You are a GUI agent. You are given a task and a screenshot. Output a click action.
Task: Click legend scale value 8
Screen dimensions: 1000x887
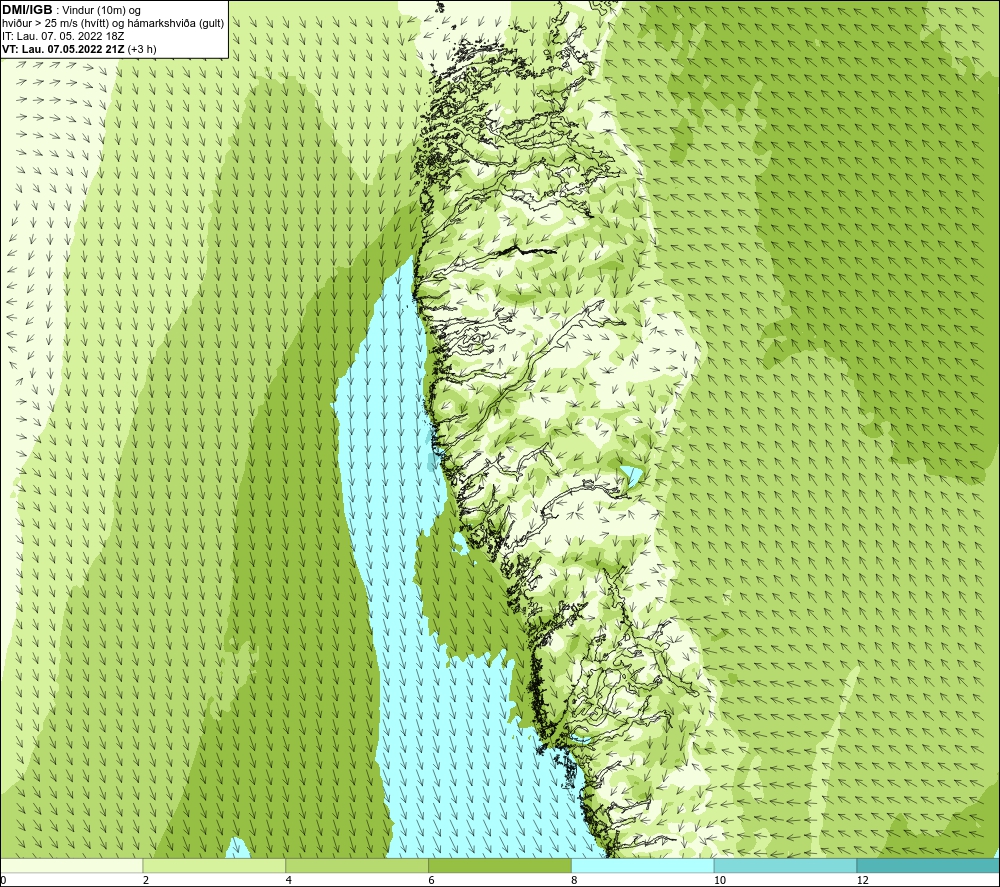pos(575,880)
